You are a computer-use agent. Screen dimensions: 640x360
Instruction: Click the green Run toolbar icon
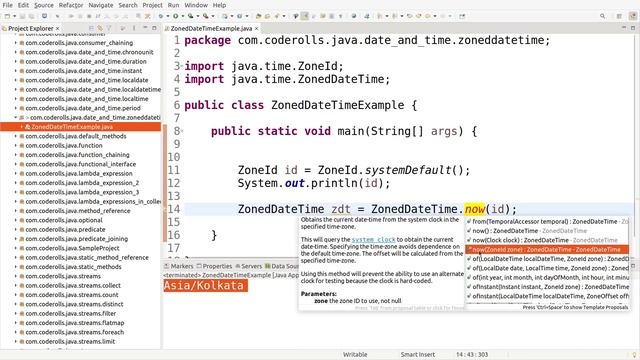(176, 16)
